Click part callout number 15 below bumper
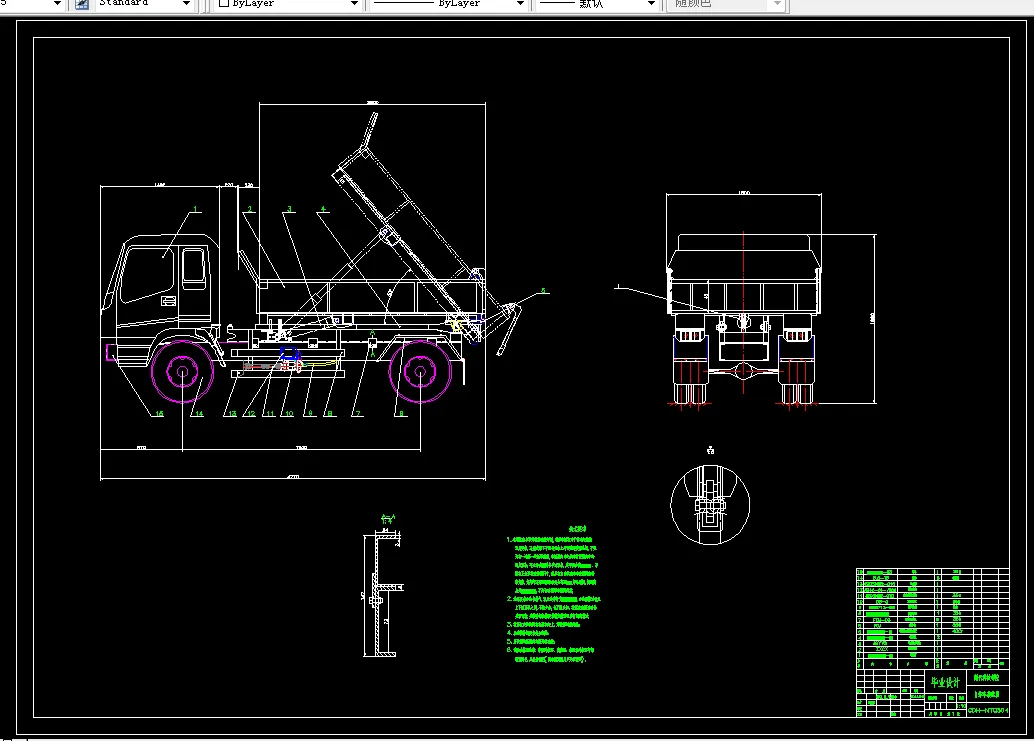1034x741 pixels. click(159, 413)
